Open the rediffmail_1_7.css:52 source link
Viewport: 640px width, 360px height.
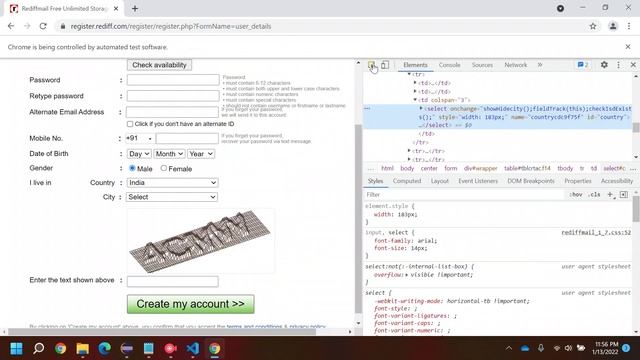[x=596, y=232]
